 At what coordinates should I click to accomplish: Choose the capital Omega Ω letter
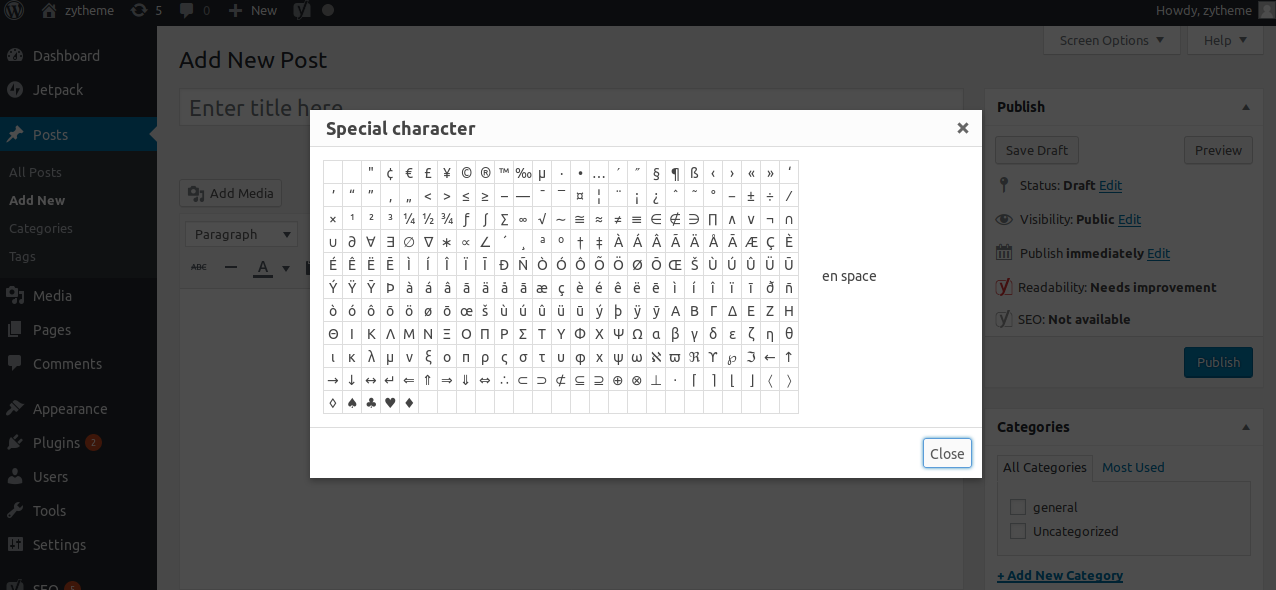637,334
